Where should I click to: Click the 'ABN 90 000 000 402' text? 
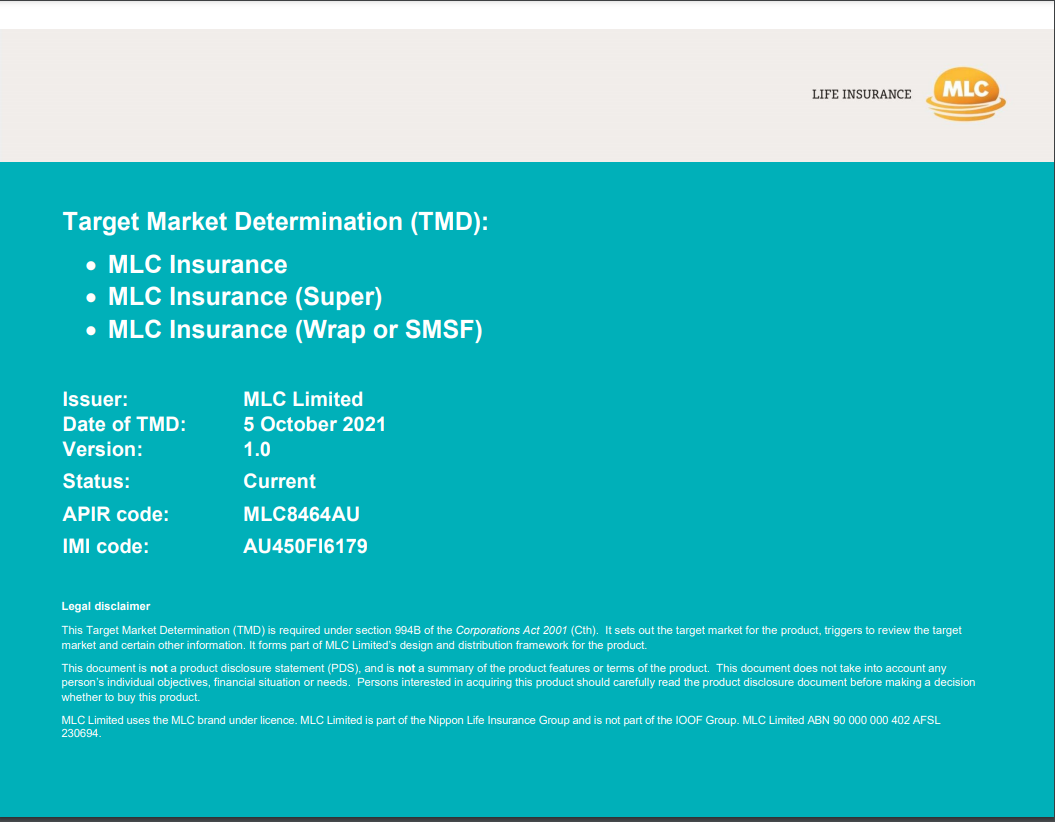point(858,720)
